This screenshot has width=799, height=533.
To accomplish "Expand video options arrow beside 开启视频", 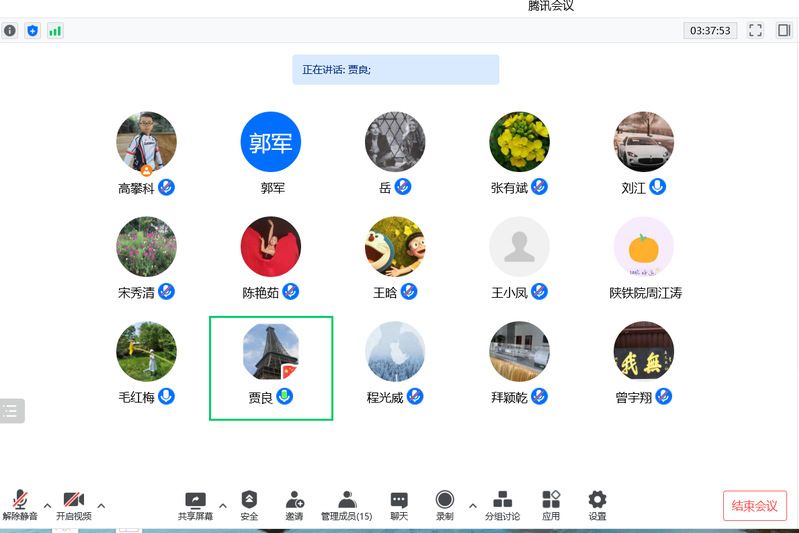I will (101, 504).
